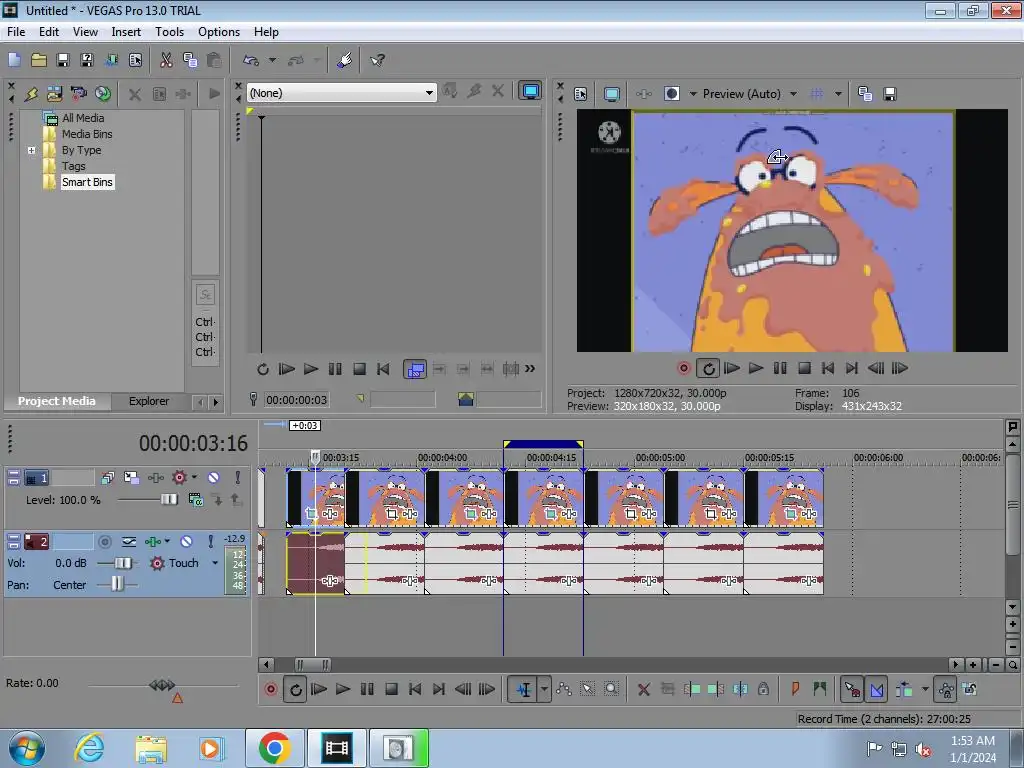This screenshot has height=768, width=1024.
Task: Click the Pan slider on audio track 2
Action: pyautogui.click(x=117, y=584)
